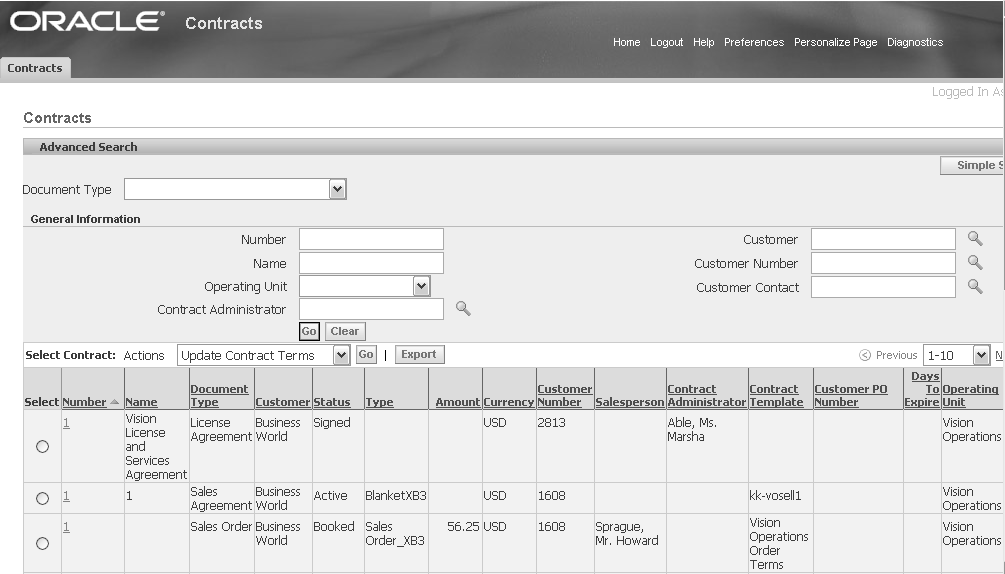This screenshot has width=1005, height=574.
Task: Sort by Contract Template column header
Action: tap(776, 395)
